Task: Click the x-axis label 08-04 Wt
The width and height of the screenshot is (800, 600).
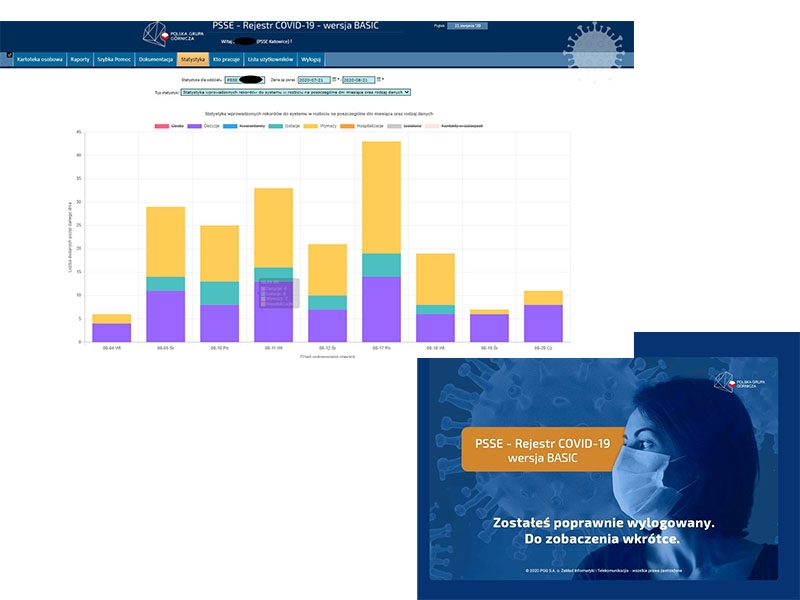Action: (x=112, y=348)
